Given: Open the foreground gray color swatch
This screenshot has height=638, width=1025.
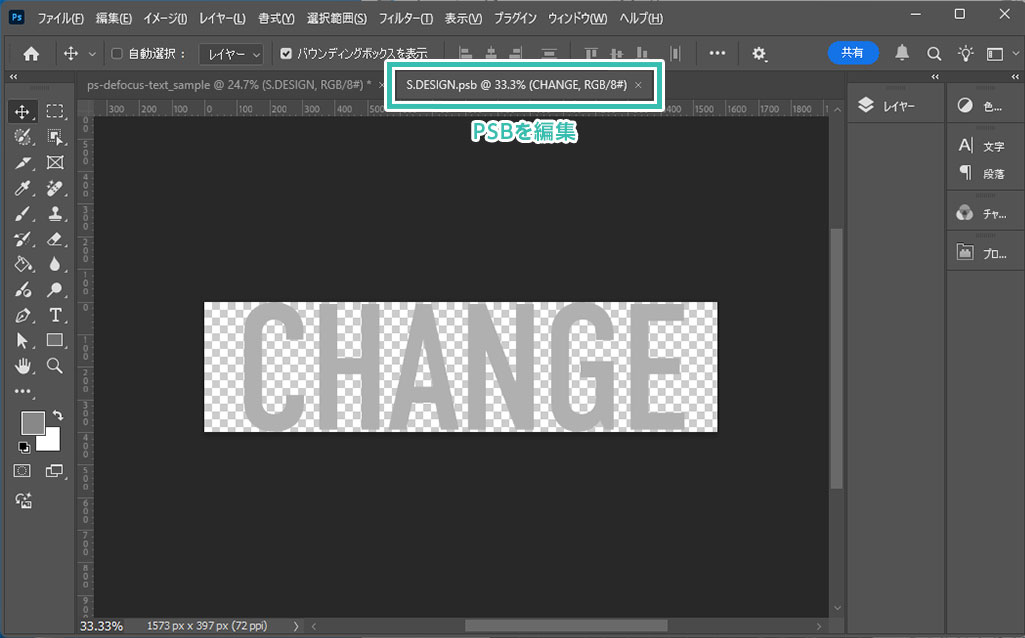Looking at the screenshot, I should click(x=31, y=422).
